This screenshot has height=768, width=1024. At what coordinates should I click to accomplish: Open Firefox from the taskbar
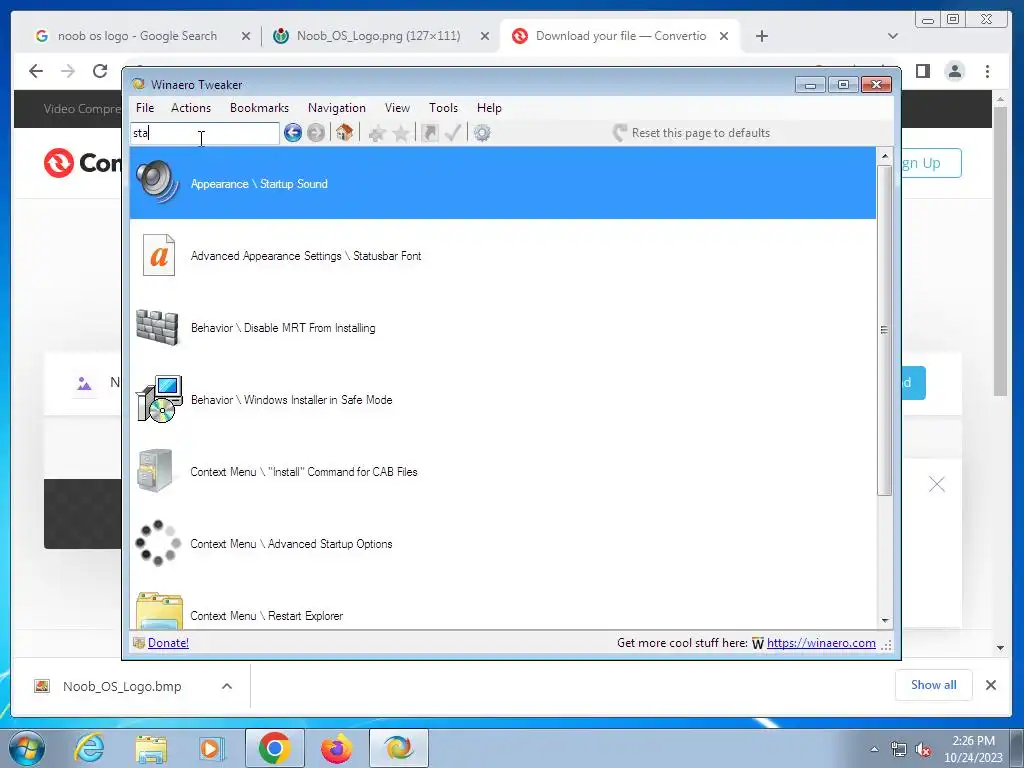click(x=337, y=748)
